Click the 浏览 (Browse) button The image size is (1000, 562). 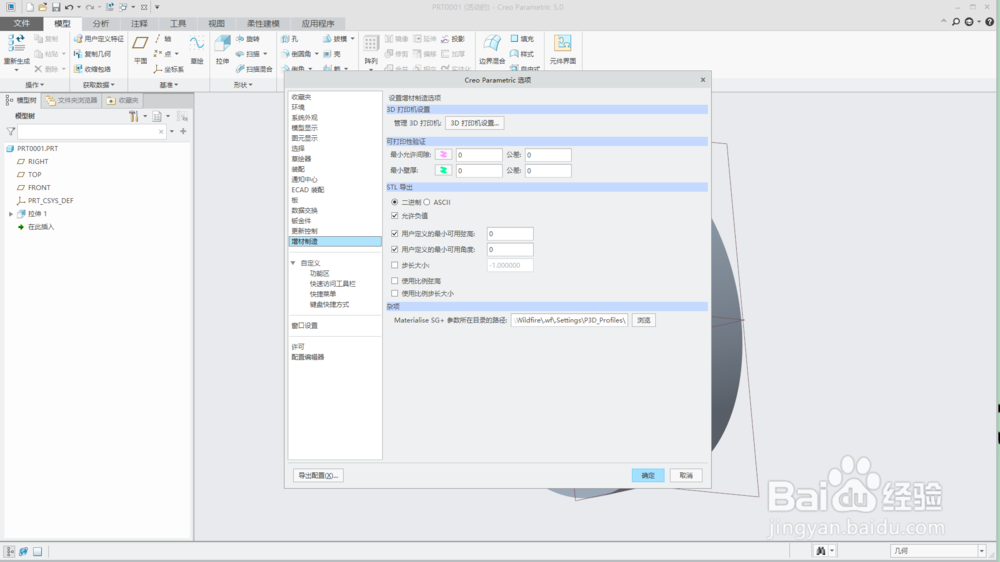point(643,320)
